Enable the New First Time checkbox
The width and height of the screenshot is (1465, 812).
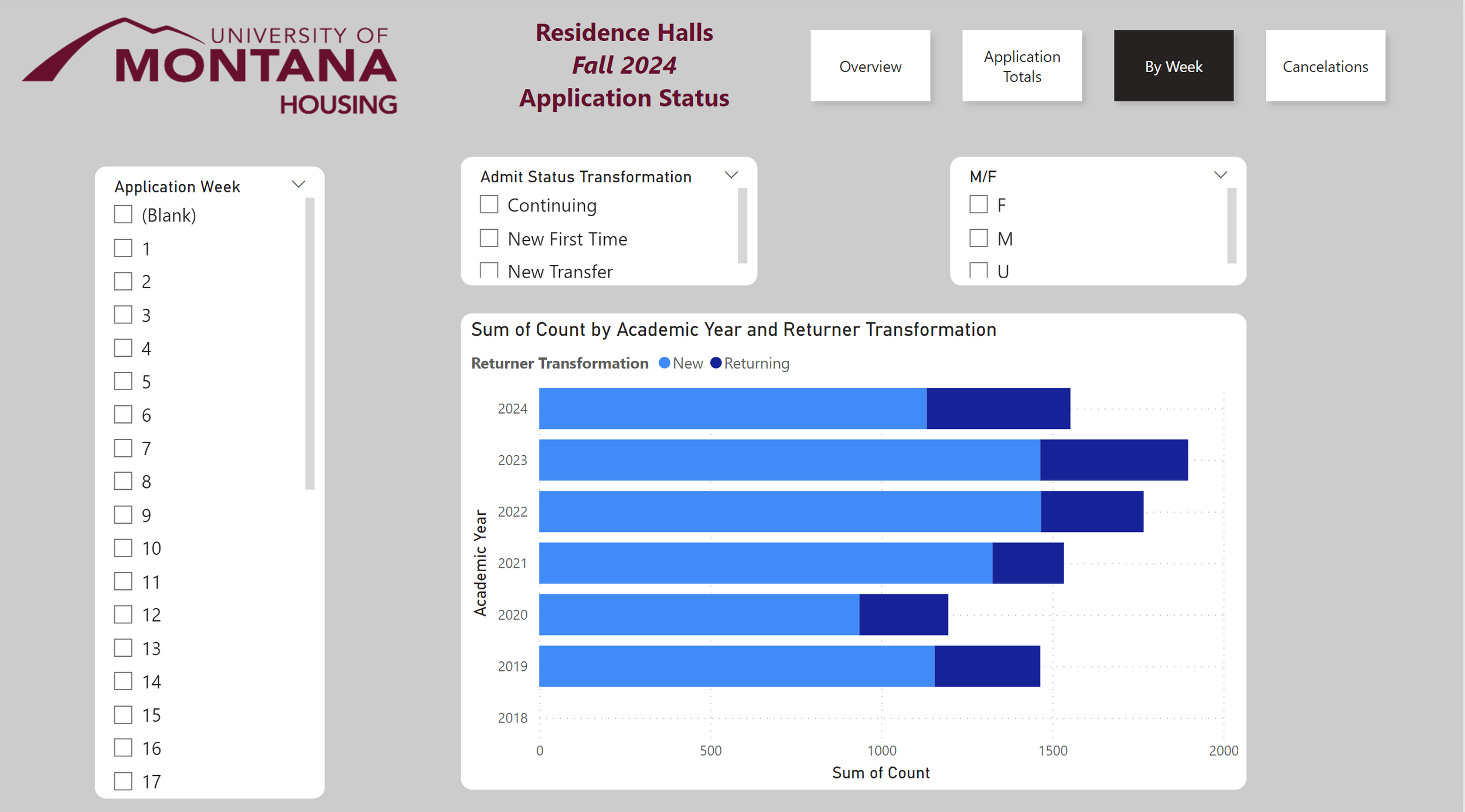click(489, 238)
